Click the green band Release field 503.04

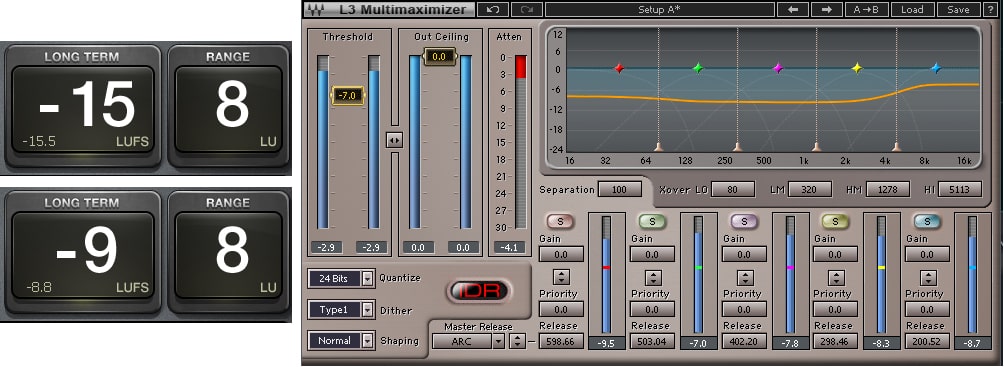653,341
